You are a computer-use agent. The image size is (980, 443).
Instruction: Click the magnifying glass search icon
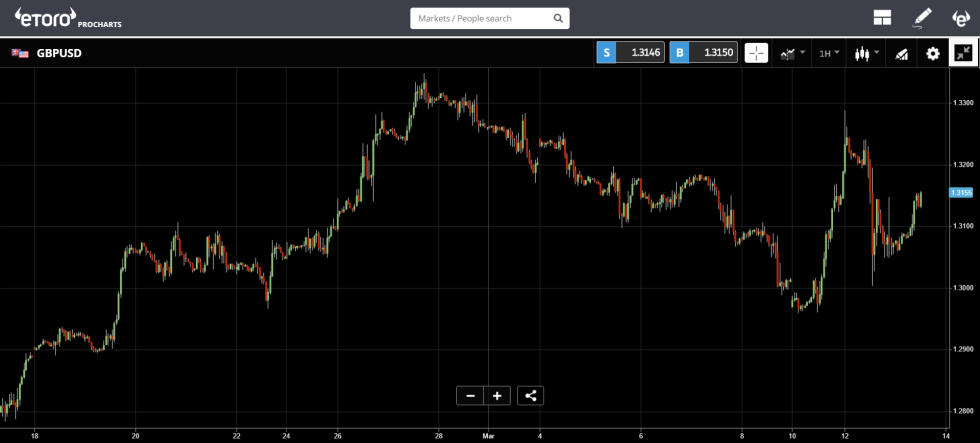click(x=558, y=18)
